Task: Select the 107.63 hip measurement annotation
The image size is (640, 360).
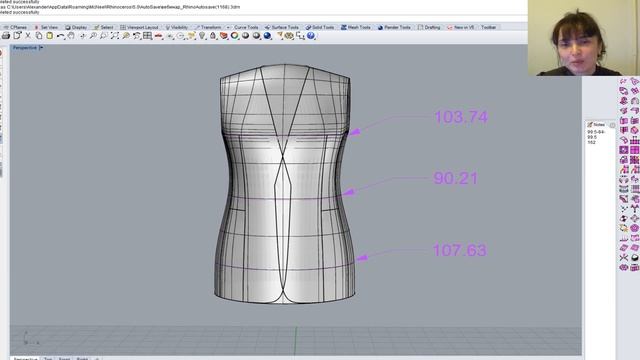Action: pos(460,250)
